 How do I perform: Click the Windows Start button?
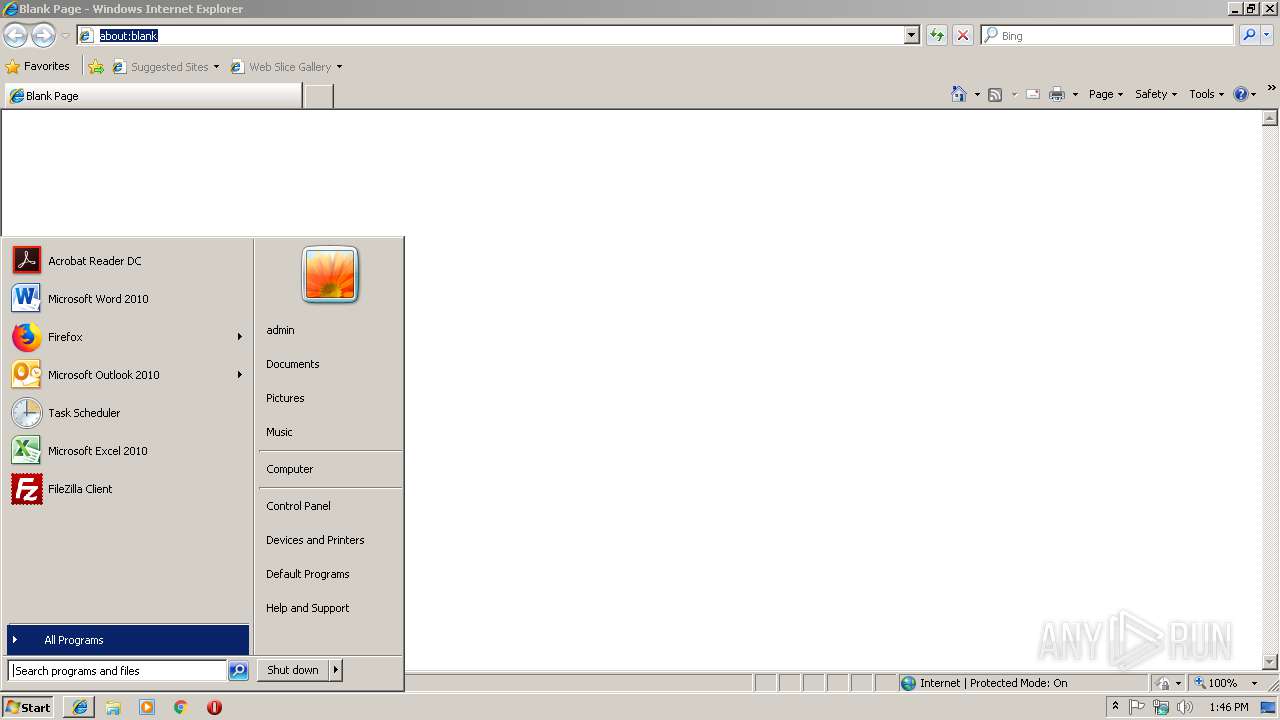click(28, 707)
